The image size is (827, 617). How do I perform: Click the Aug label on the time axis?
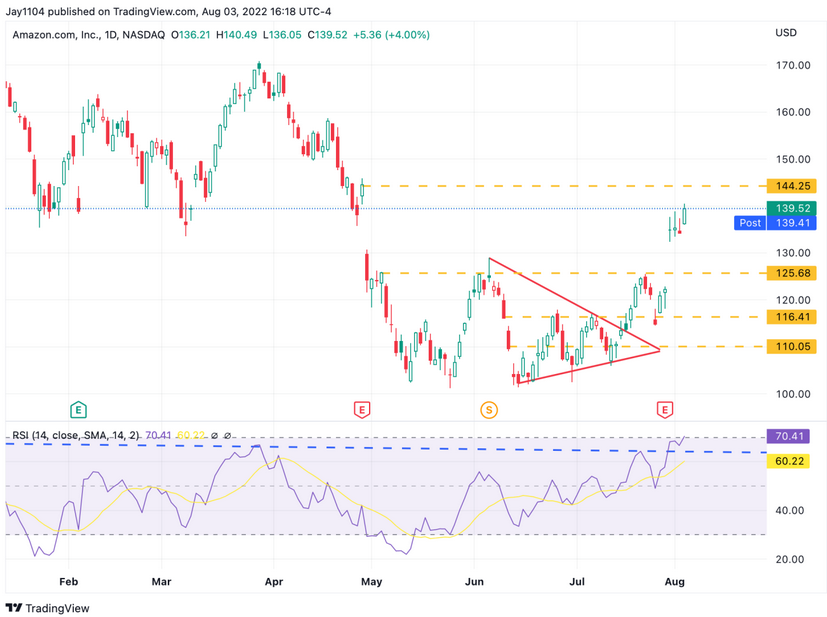click(x=675, y=582)
